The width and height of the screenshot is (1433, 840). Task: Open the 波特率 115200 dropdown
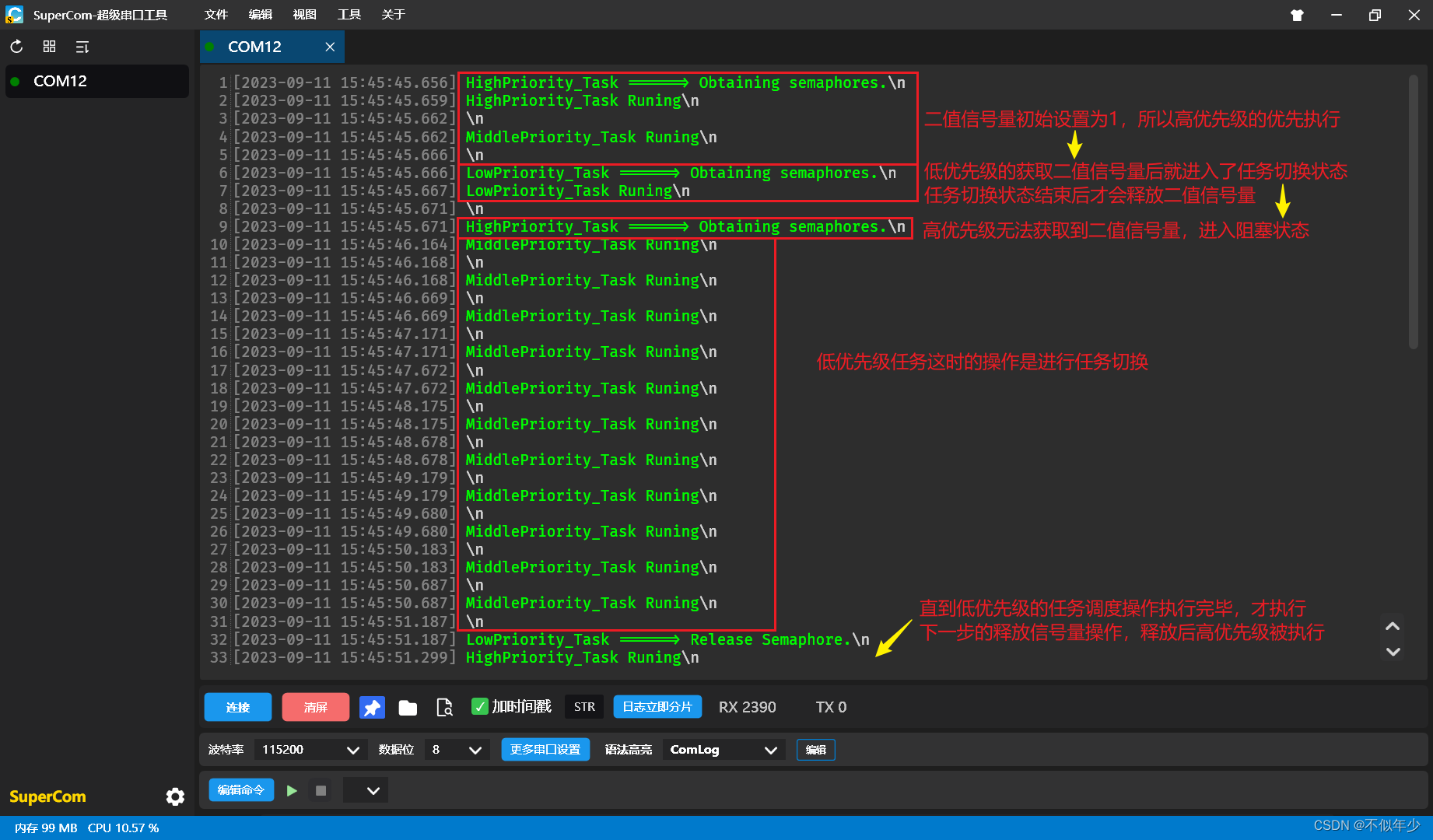pyautogui.click(x=310, y=750)
